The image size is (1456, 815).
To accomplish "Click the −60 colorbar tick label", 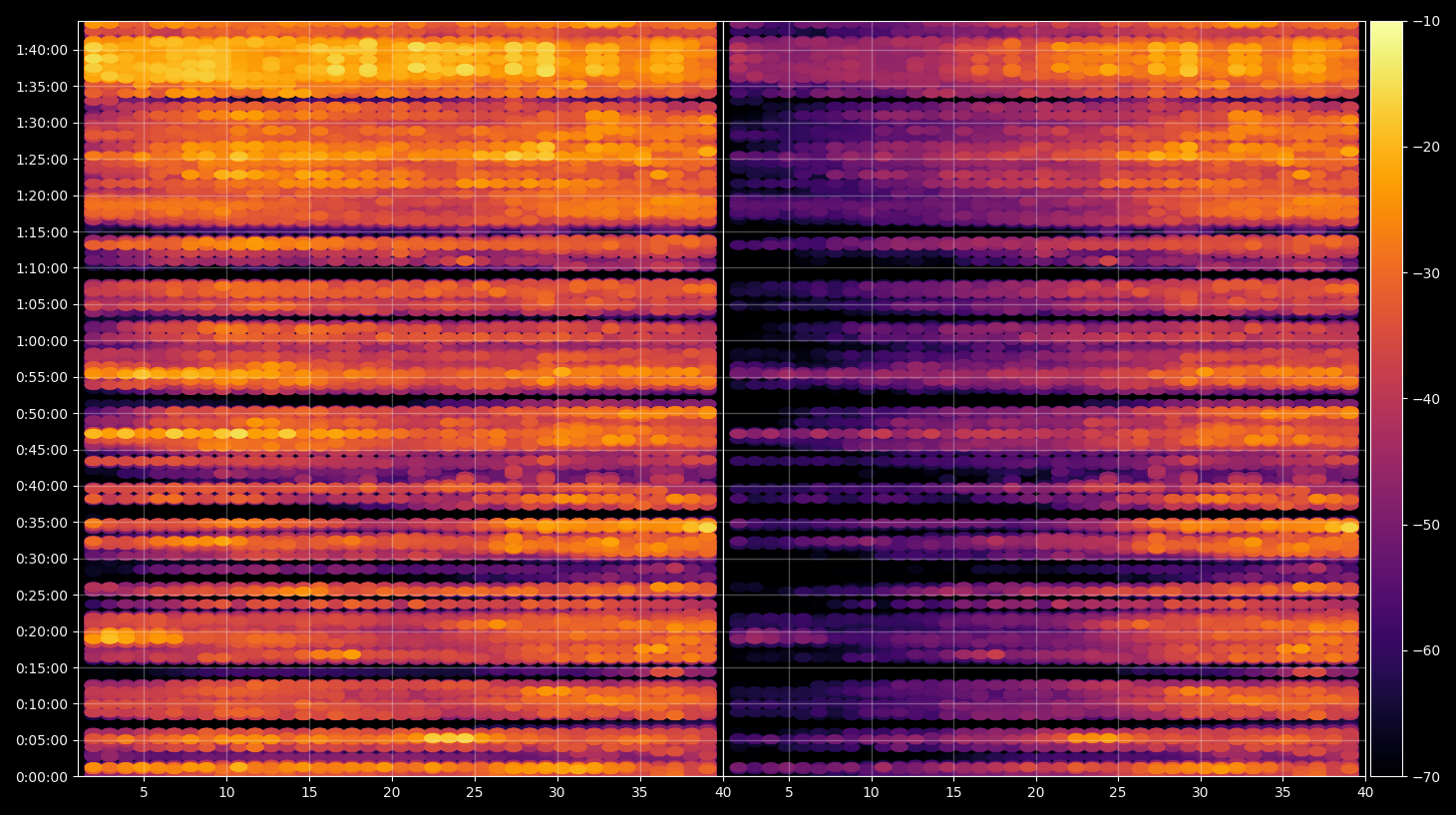I will pyautogui.click(x=1426, y=650).
